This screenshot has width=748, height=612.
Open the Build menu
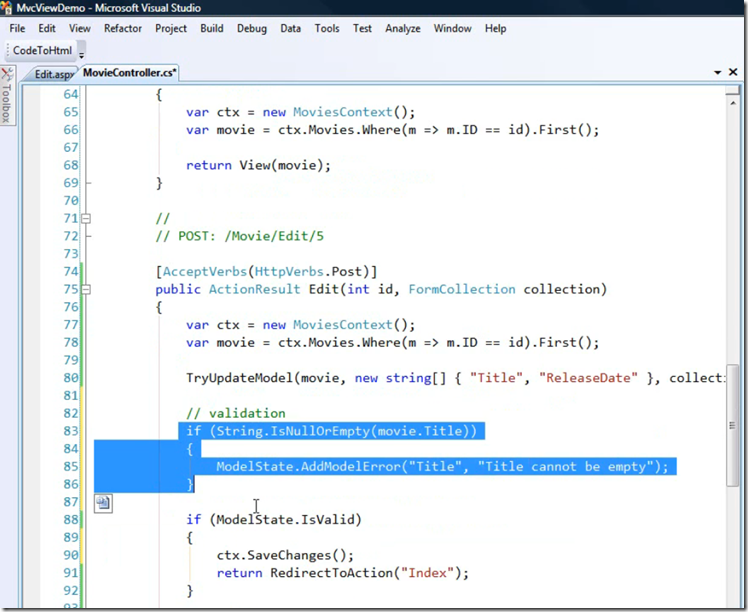tap(212, 29)
